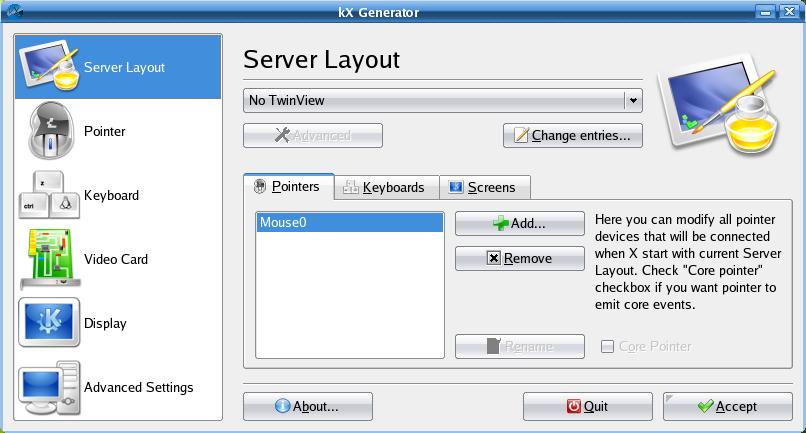The height and width of the screenshot is (433, 806).
Task: Remove the selected pointer device
Action: pos(520,258)
